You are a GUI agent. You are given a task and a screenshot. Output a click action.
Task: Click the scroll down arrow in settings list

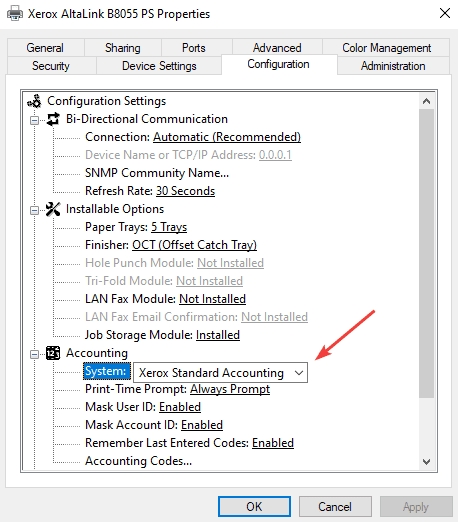point(426,462)
